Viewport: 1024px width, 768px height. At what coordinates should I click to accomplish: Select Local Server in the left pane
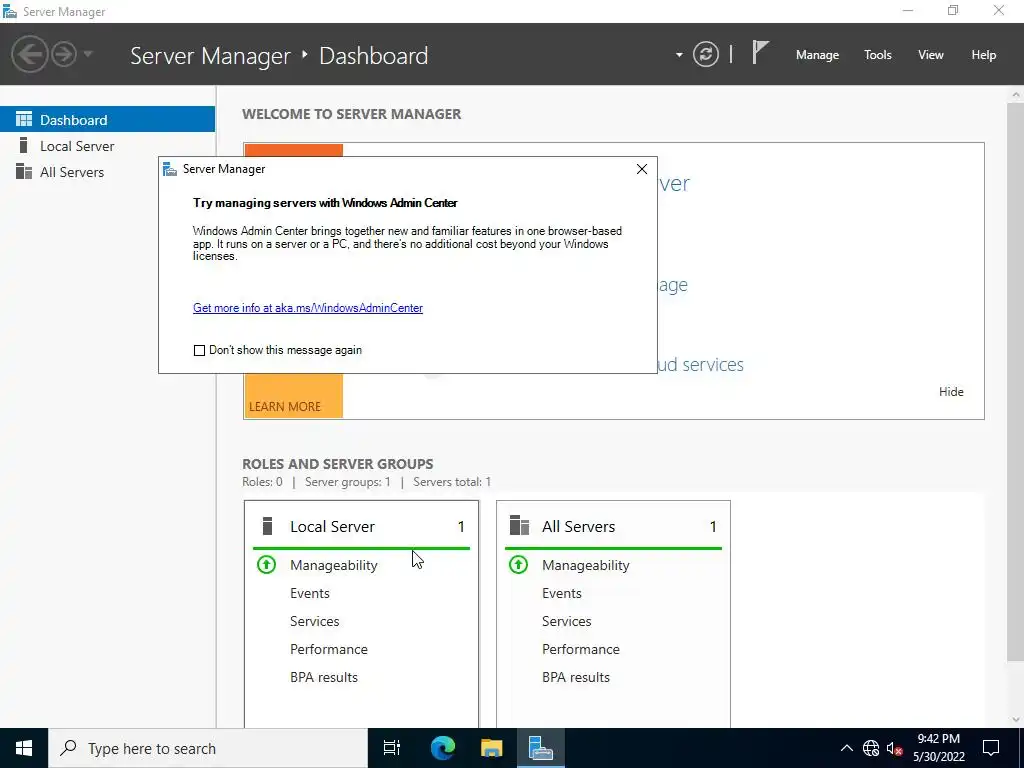coord(108,146)
